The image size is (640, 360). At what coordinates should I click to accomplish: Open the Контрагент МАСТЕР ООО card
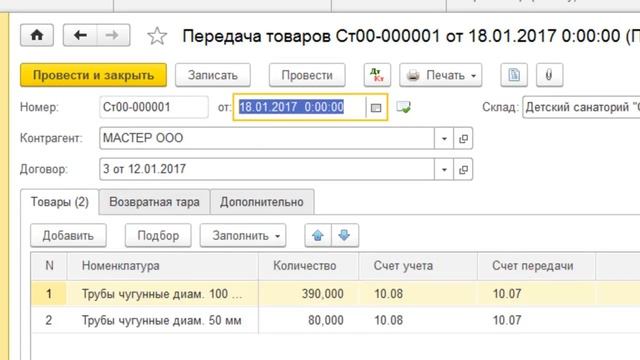click(x=463, y=138)
